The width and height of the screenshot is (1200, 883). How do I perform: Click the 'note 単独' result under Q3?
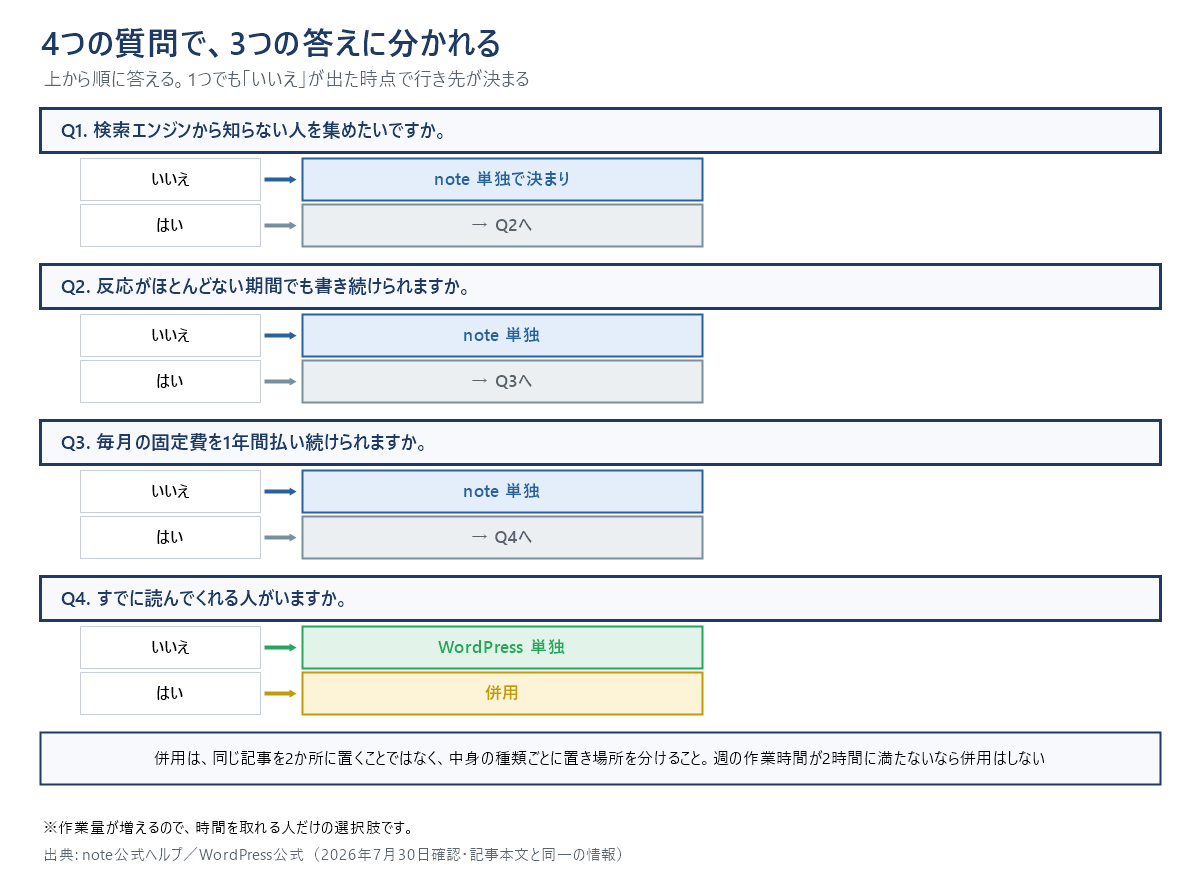pos(502,491)
